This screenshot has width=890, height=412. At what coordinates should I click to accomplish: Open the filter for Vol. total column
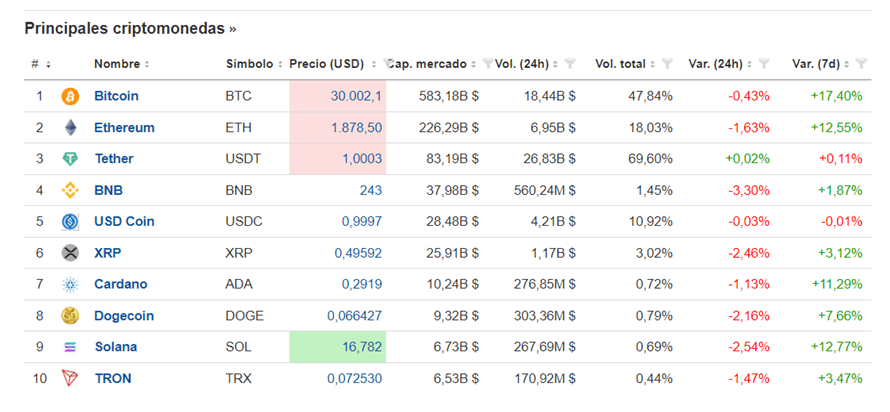tap(666, 64)
